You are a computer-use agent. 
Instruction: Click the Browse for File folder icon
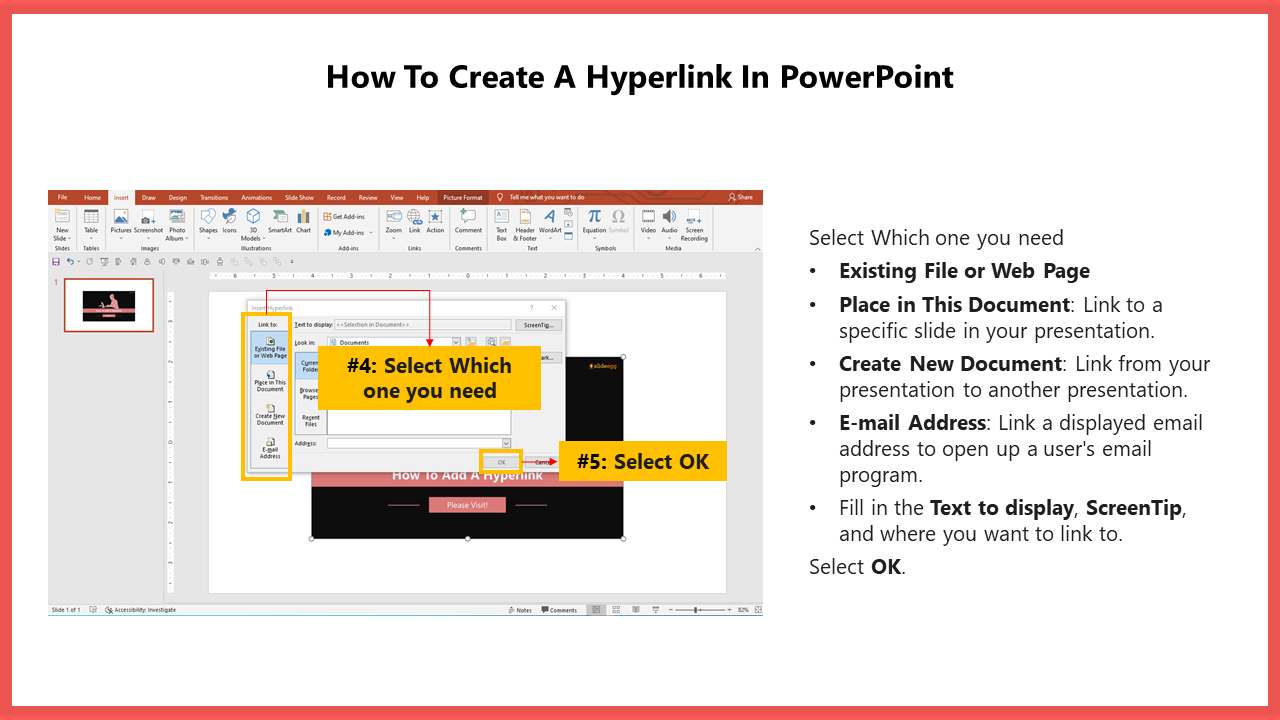506,342
